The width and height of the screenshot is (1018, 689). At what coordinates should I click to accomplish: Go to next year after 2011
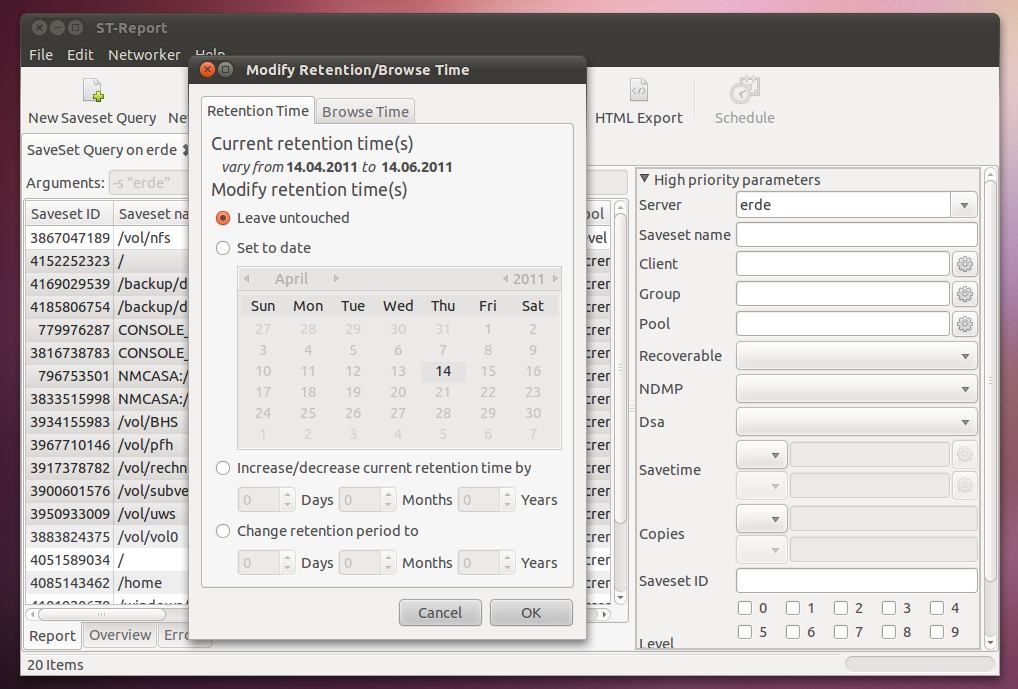(555, 279)
